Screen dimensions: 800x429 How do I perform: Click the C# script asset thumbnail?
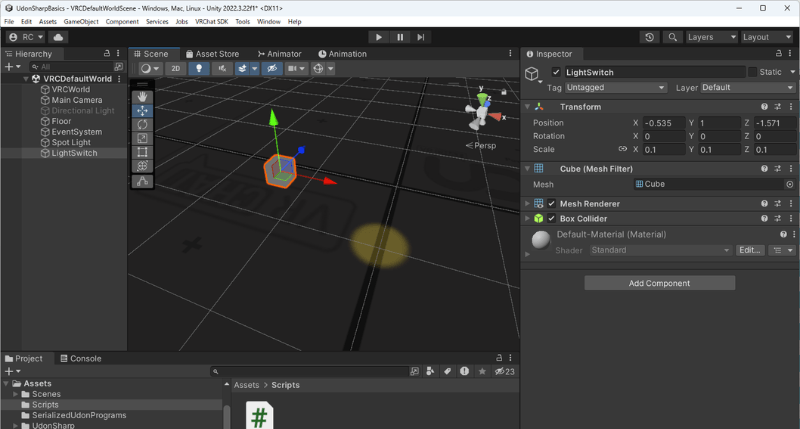(x=259, y=415)
